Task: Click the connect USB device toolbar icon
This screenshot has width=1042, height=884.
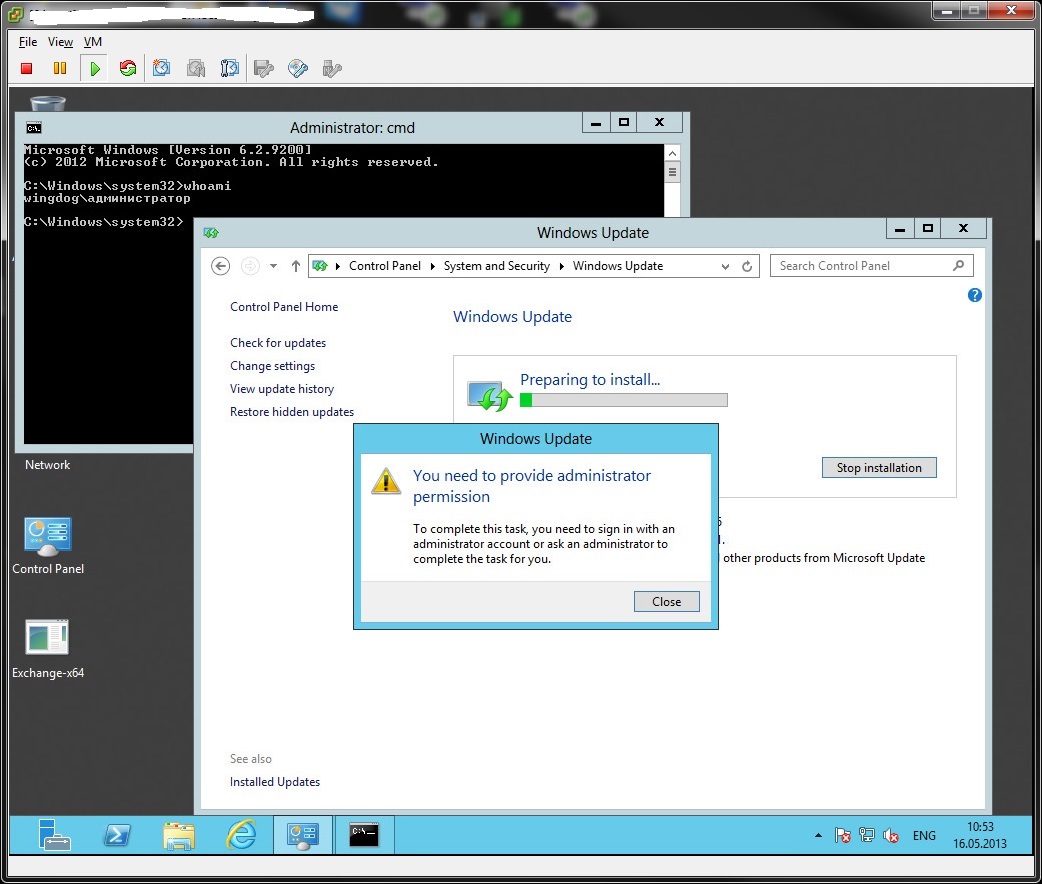Action: pos(332,68)
